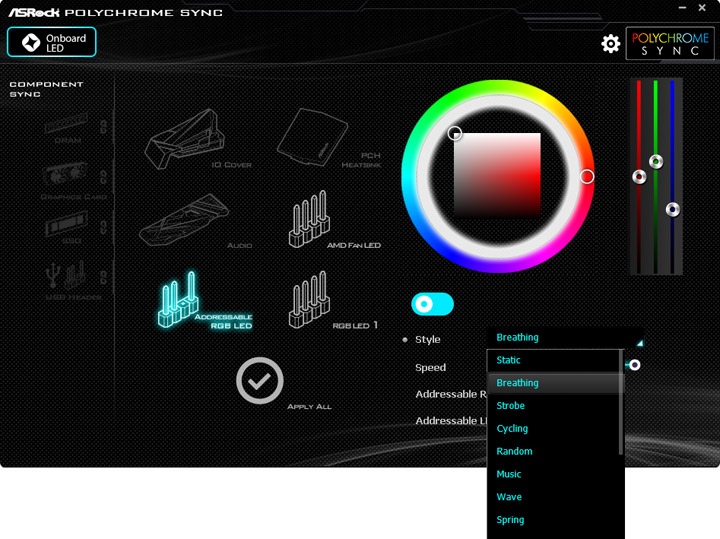Toggle the SSD sync link switch
Image resolution: width=720 pixels, height=539 pixels.
[x=104, y=227]
